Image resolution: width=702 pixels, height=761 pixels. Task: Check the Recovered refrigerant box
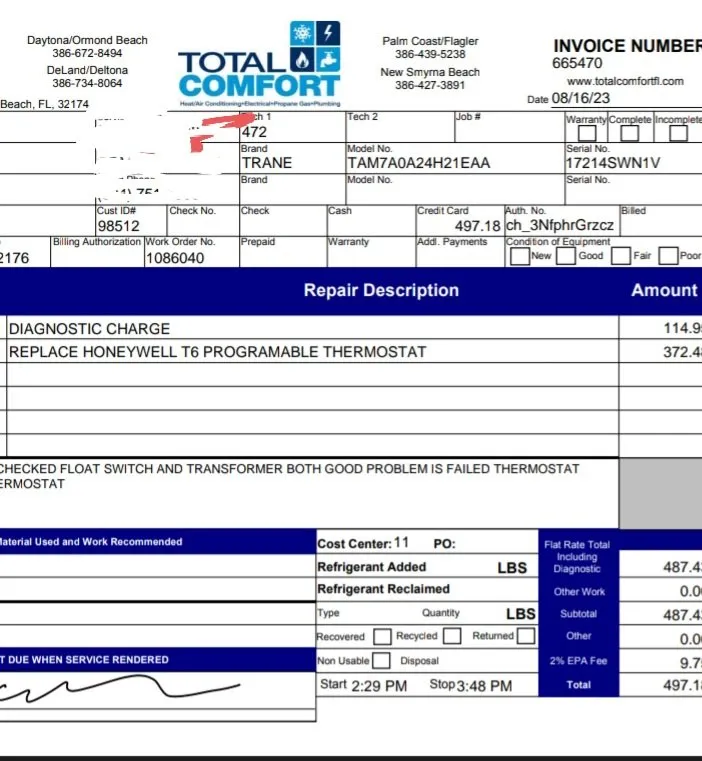381,636
